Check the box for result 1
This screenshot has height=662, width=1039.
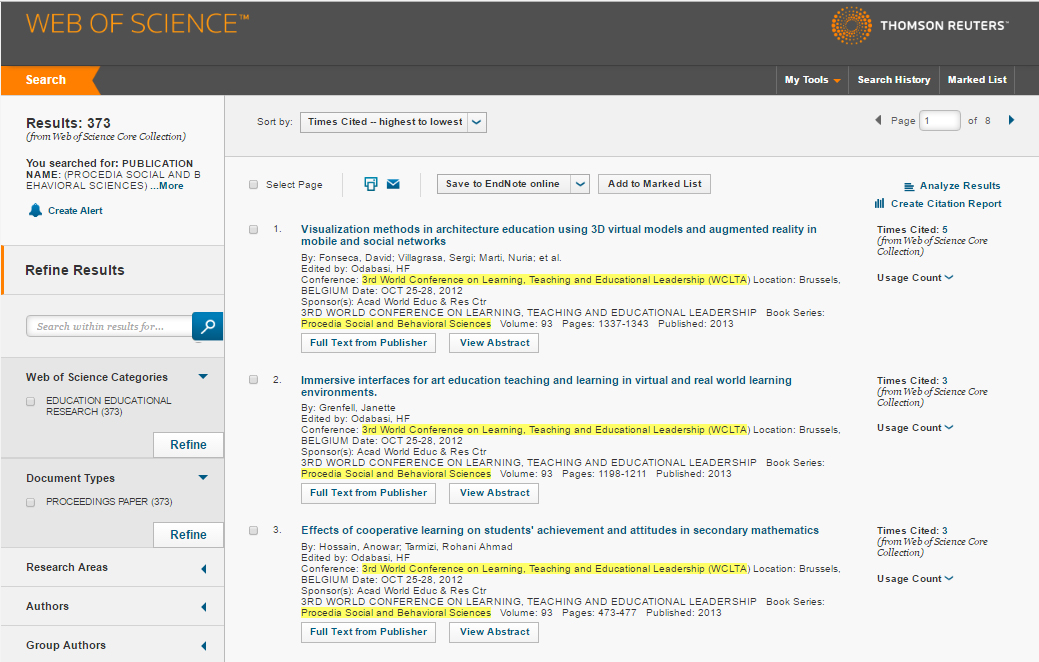click(x=253, y=229)
